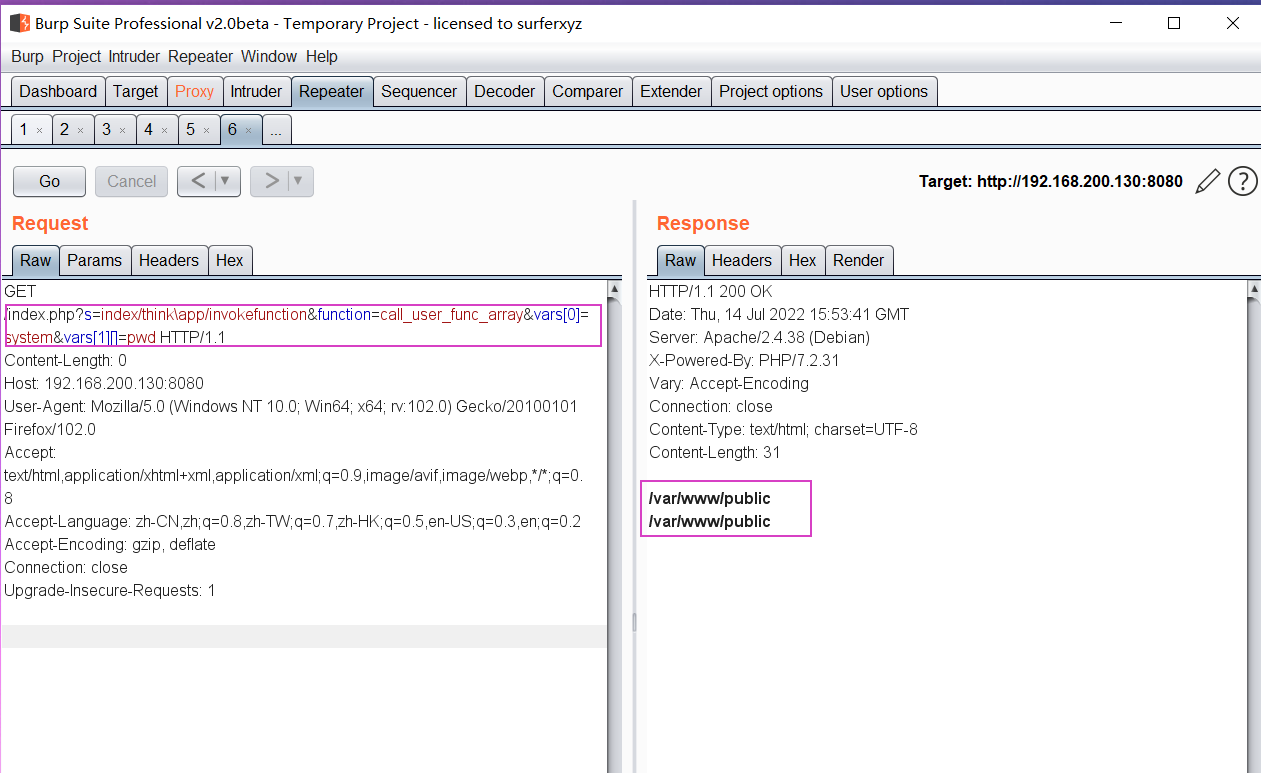Open the User options tab
This screenshot has height=773, width=1261.
884,91
